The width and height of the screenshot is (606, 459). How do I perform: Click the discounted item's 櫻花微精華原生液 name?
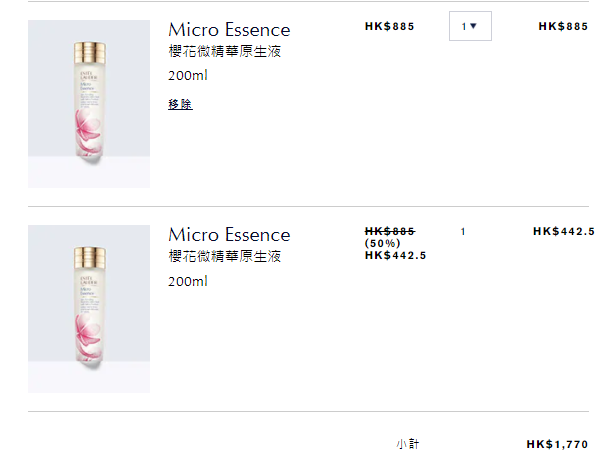tap(224, 257)
